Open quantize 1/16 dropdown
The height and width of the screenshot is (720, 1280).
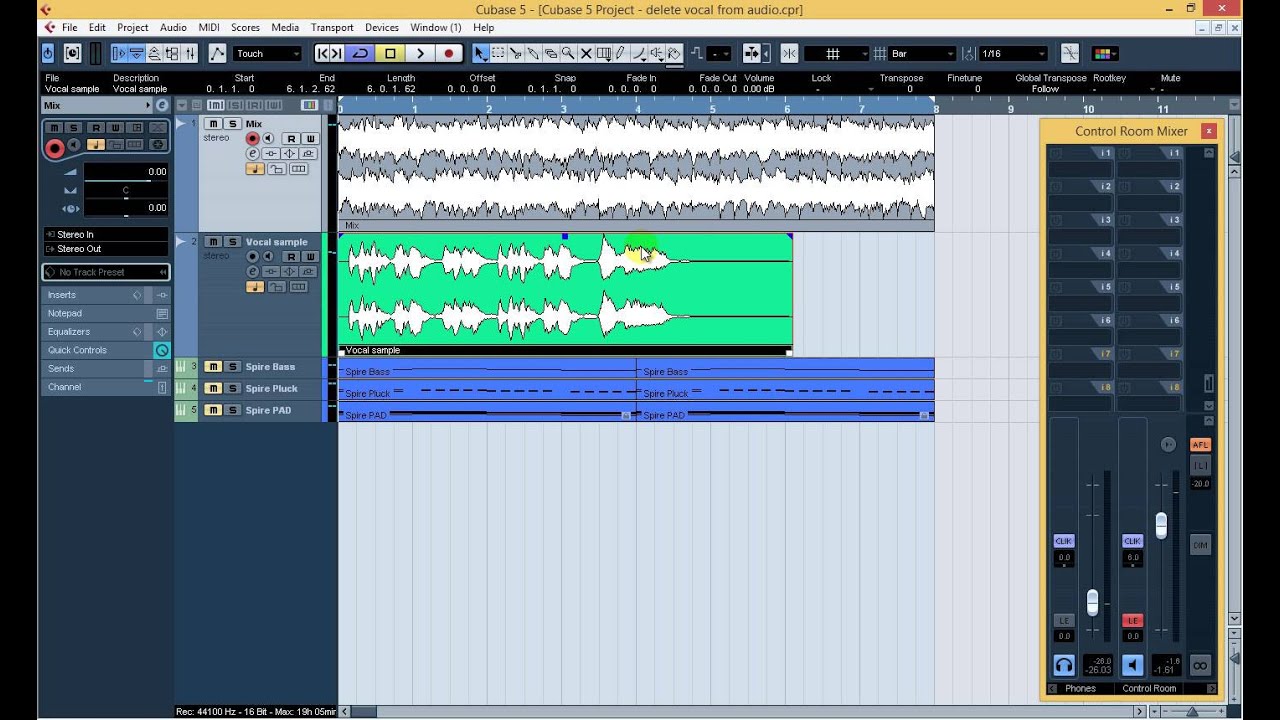click(1012, 53)
